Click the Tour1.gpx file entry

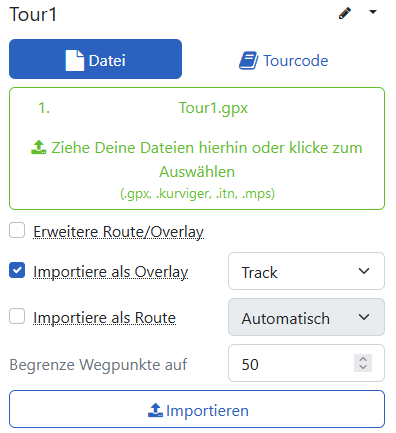[x=213, y=108]
